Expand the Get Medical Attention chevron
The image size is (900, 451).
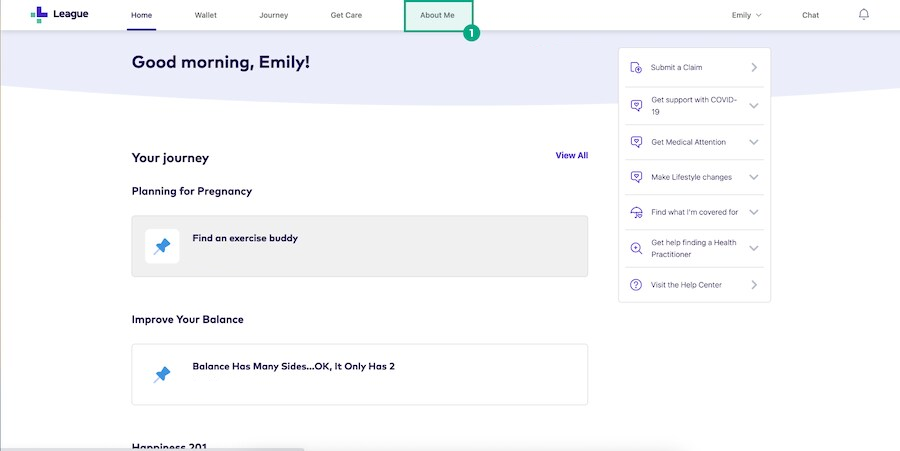tap(754, 142)
